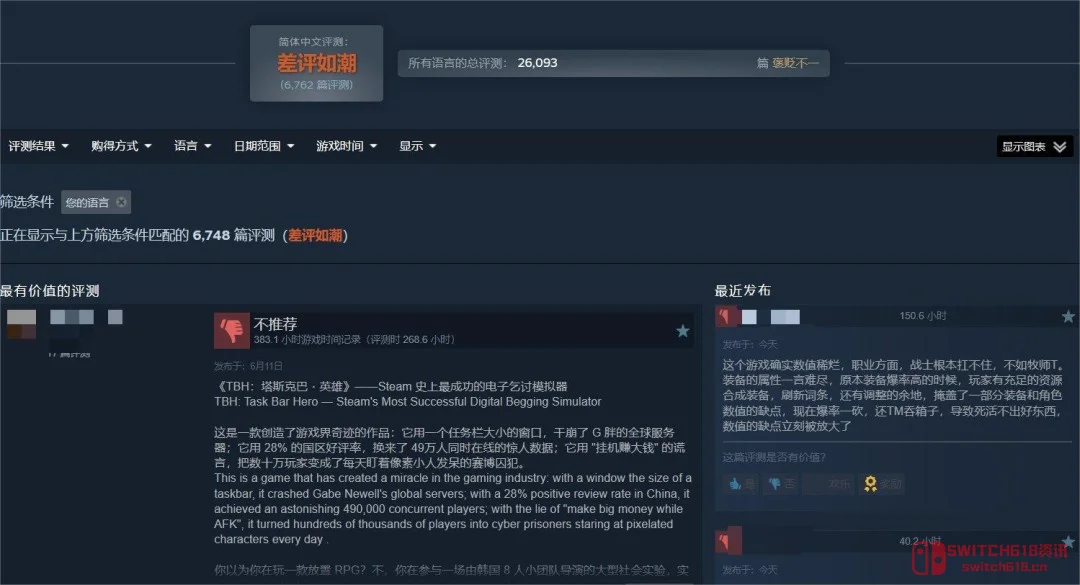Click the line 'TBH: Task Bar Hero — Steam's Most Successful'
Viewport: 1080px width, 585px height.
coord(408,402)
